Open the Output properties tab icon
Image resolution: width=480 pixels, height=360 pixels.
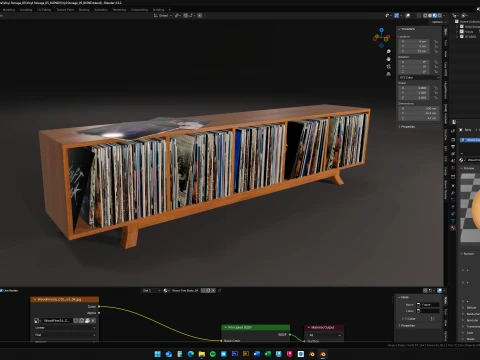coord(453,147)
